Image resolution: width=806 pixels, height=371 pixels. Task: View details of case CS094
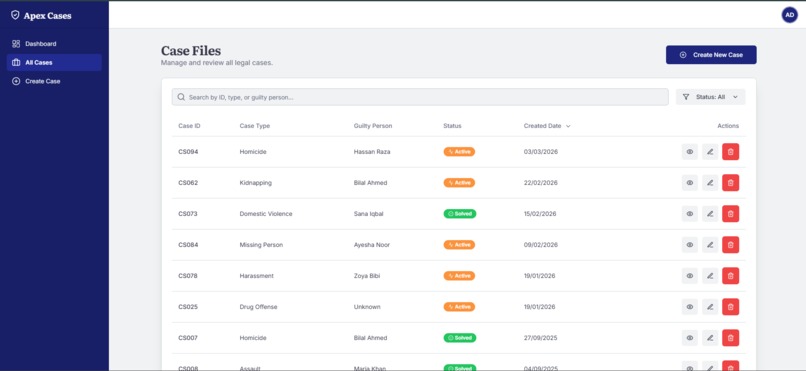pyautogui.click(x=690, y=152)
